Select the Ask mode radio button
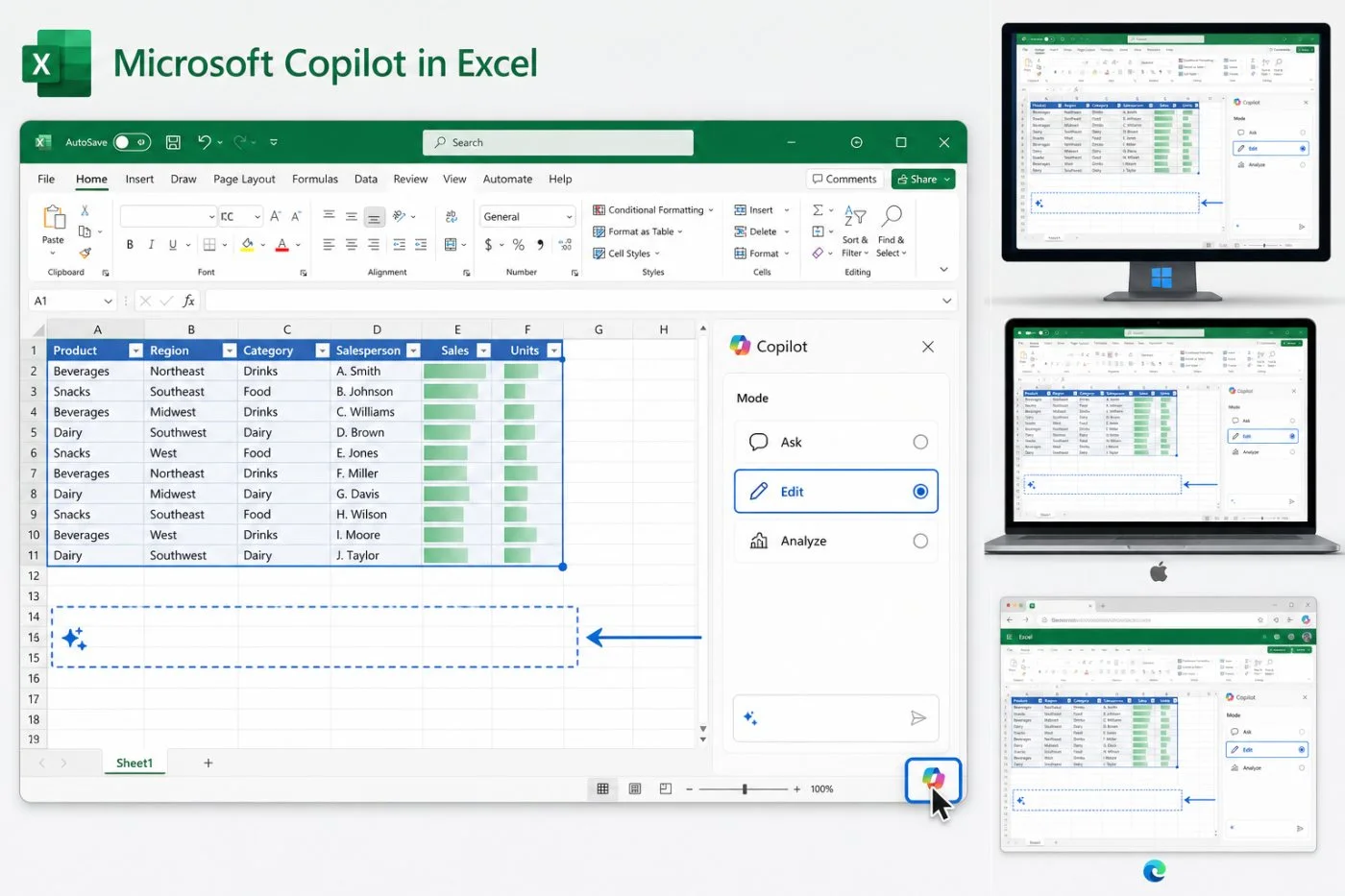Viewport: 1345px width, 896px height. click(x=920, y=442)
